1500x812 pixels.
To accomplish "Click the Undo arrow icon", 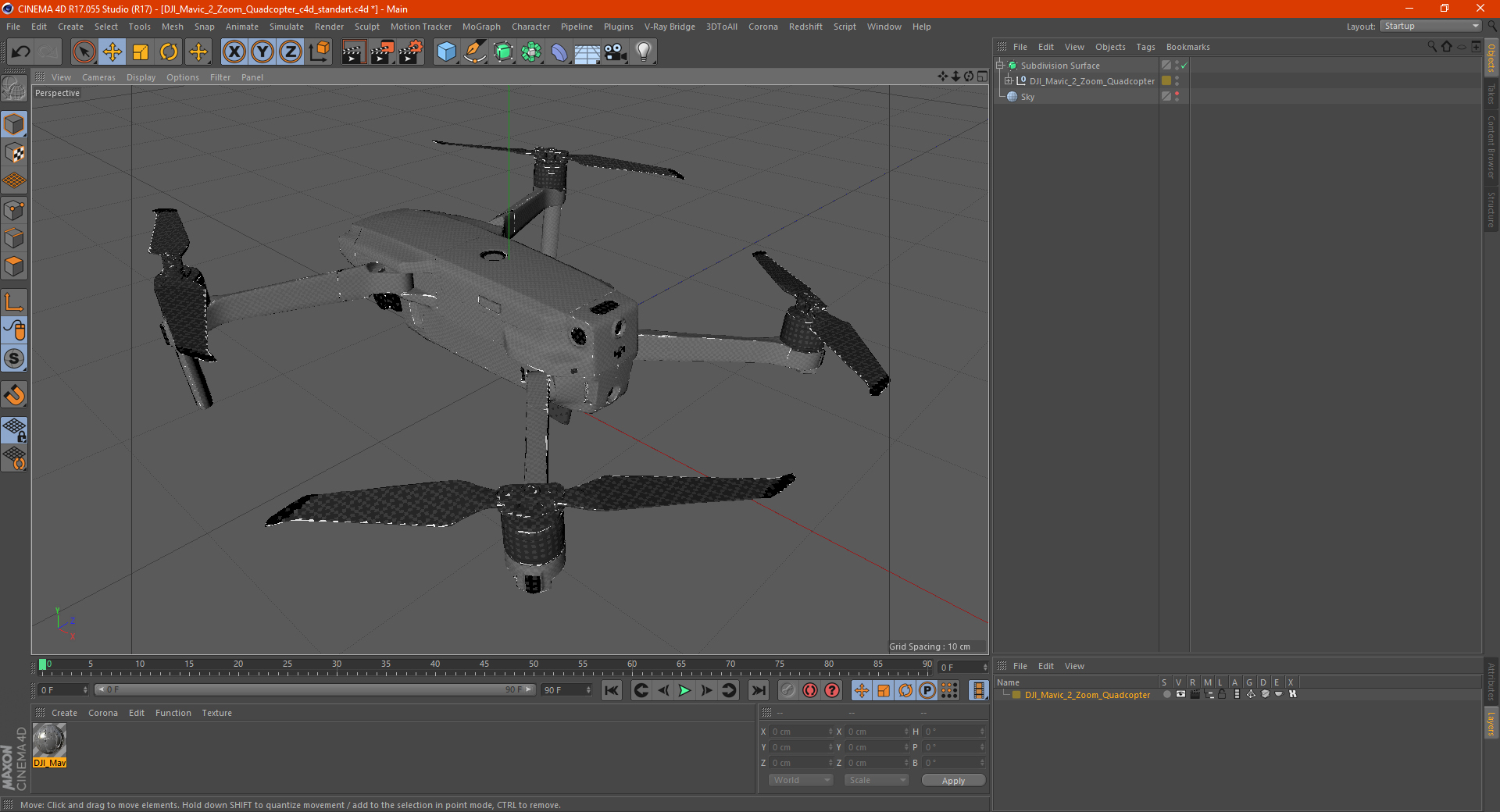I will tap(21, 52).
